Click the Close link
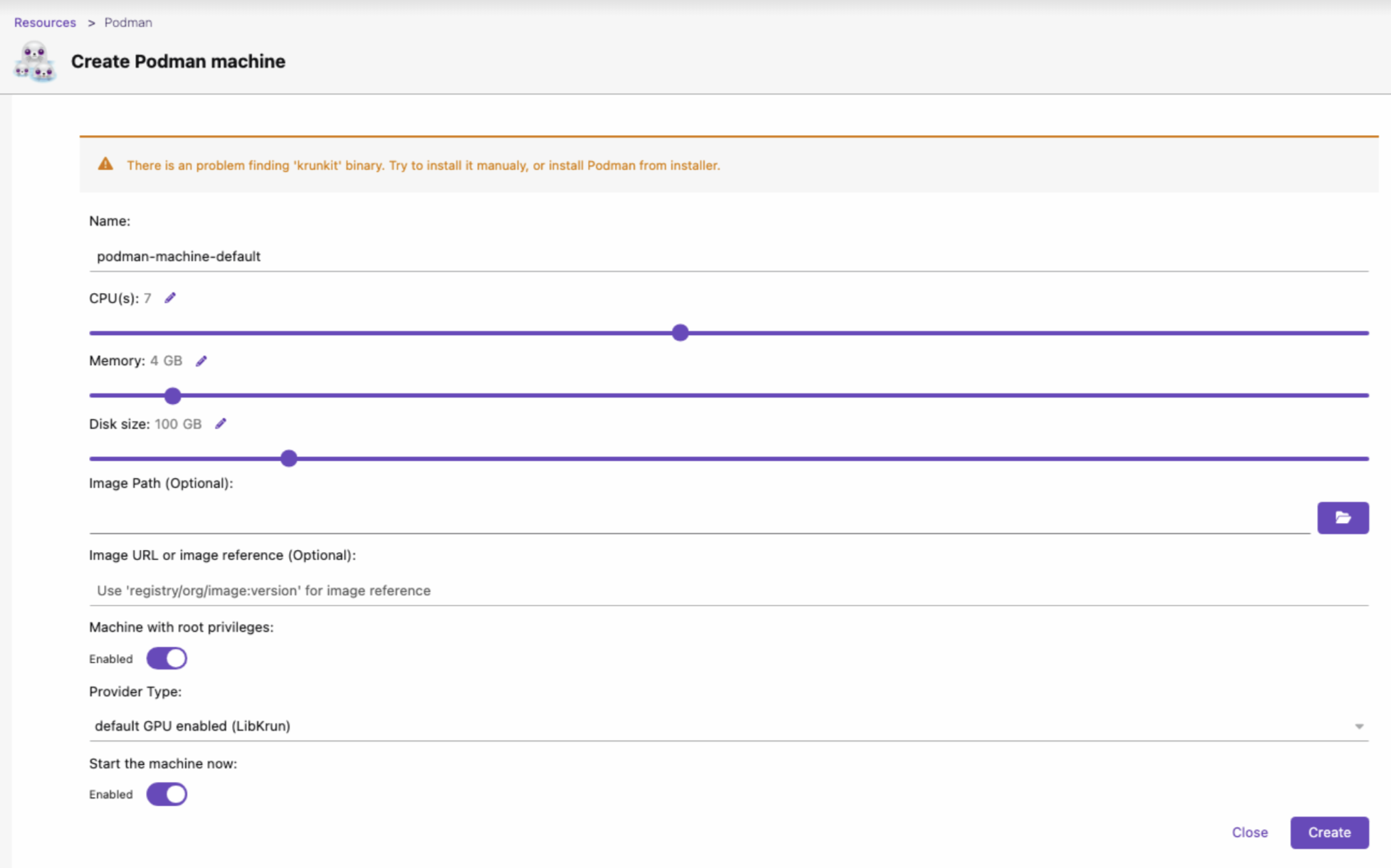 point(1249,832)
